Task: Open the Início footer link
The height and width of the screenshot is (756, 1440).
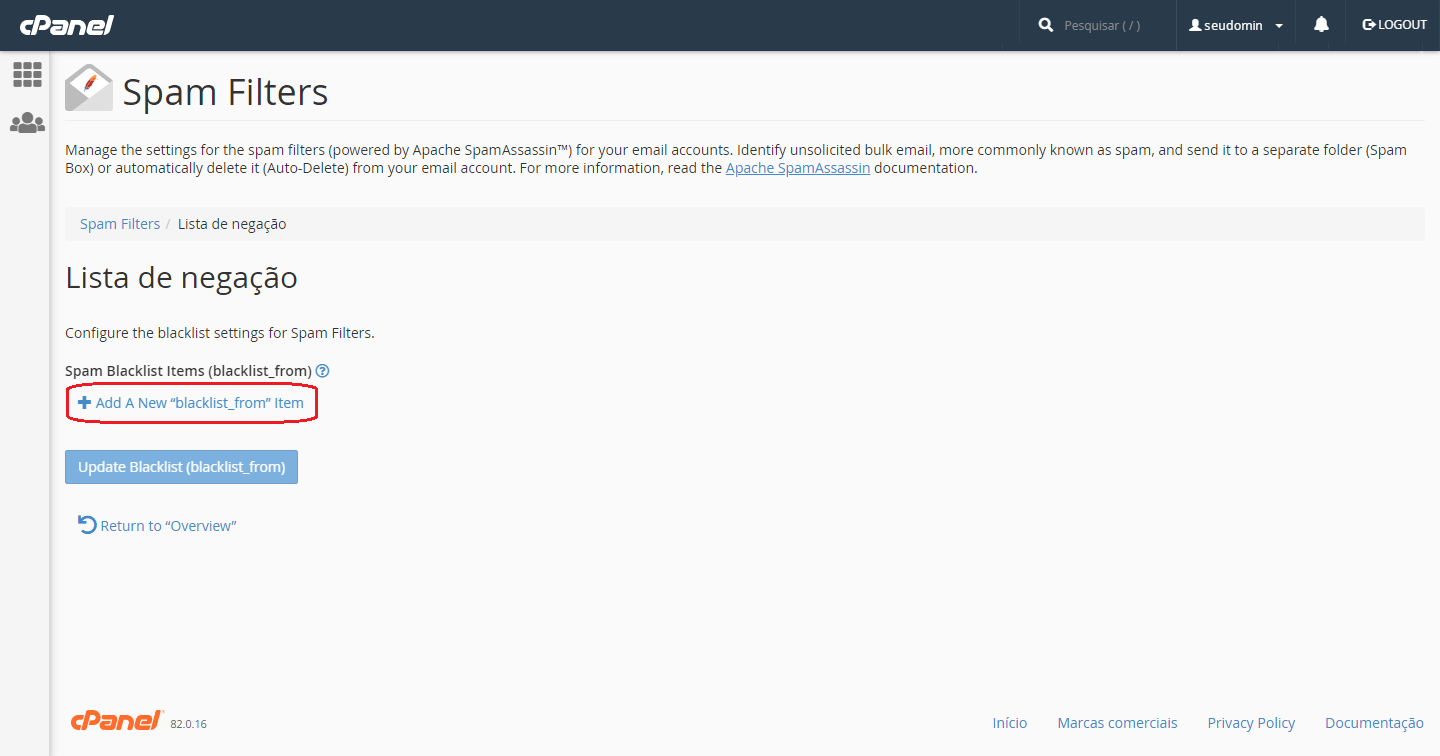Action: (x=1010, y=723)
